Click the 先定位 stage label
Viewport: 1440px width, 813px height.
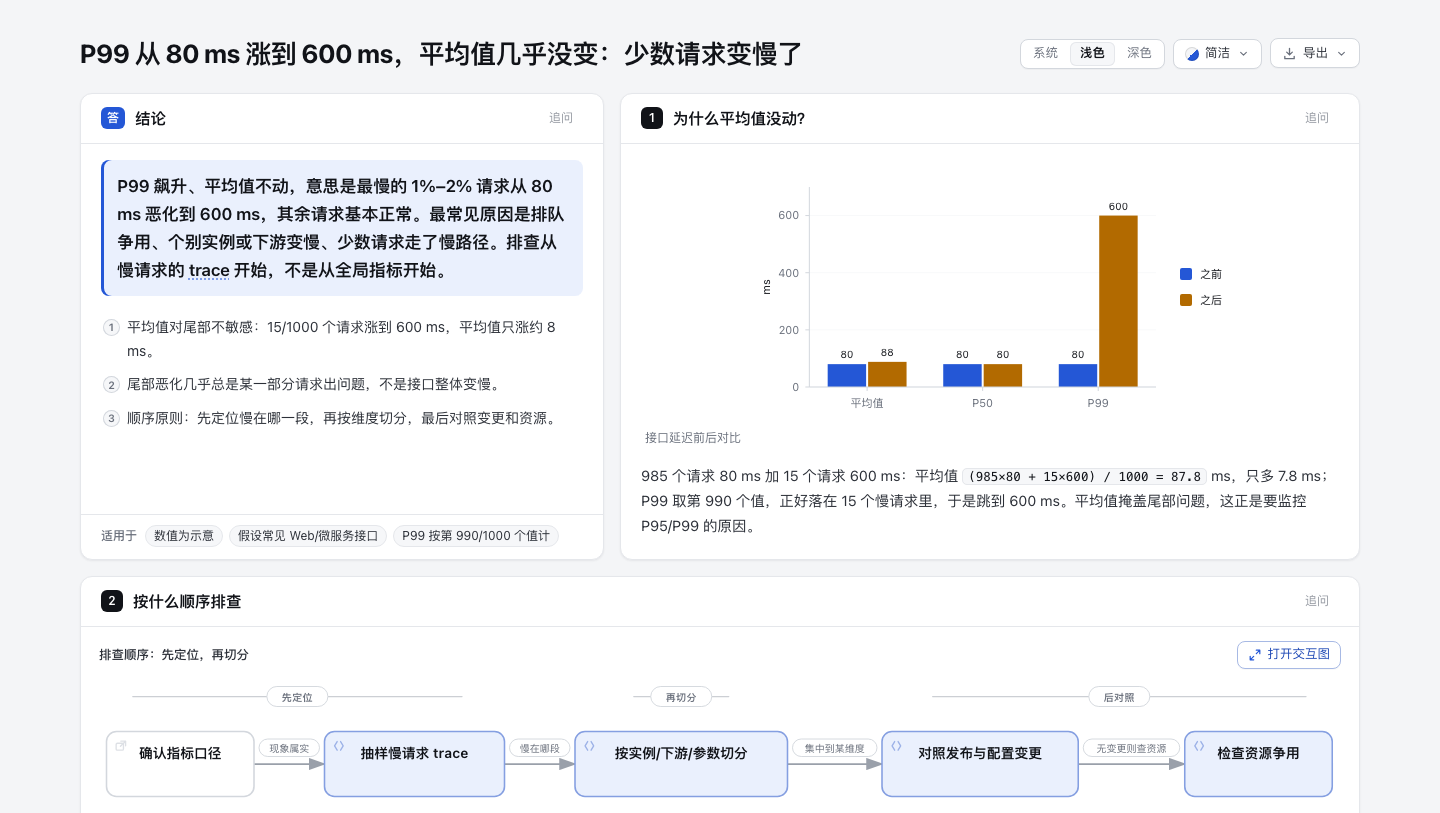(297, 697)
